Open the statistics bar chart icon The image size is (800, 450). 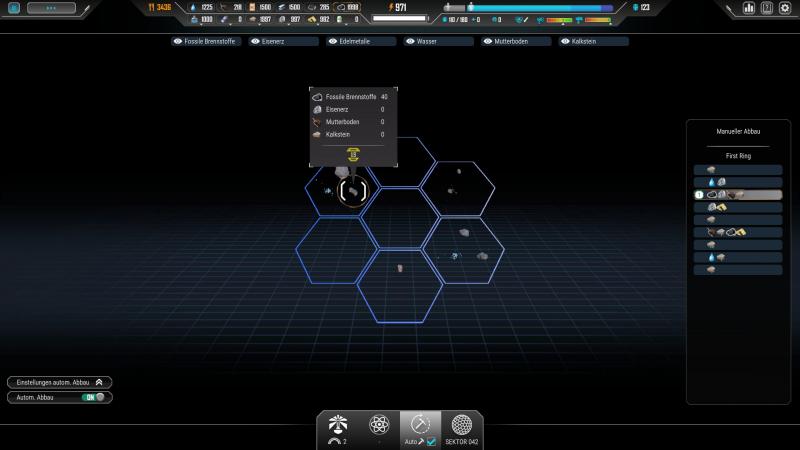[749, 8]
